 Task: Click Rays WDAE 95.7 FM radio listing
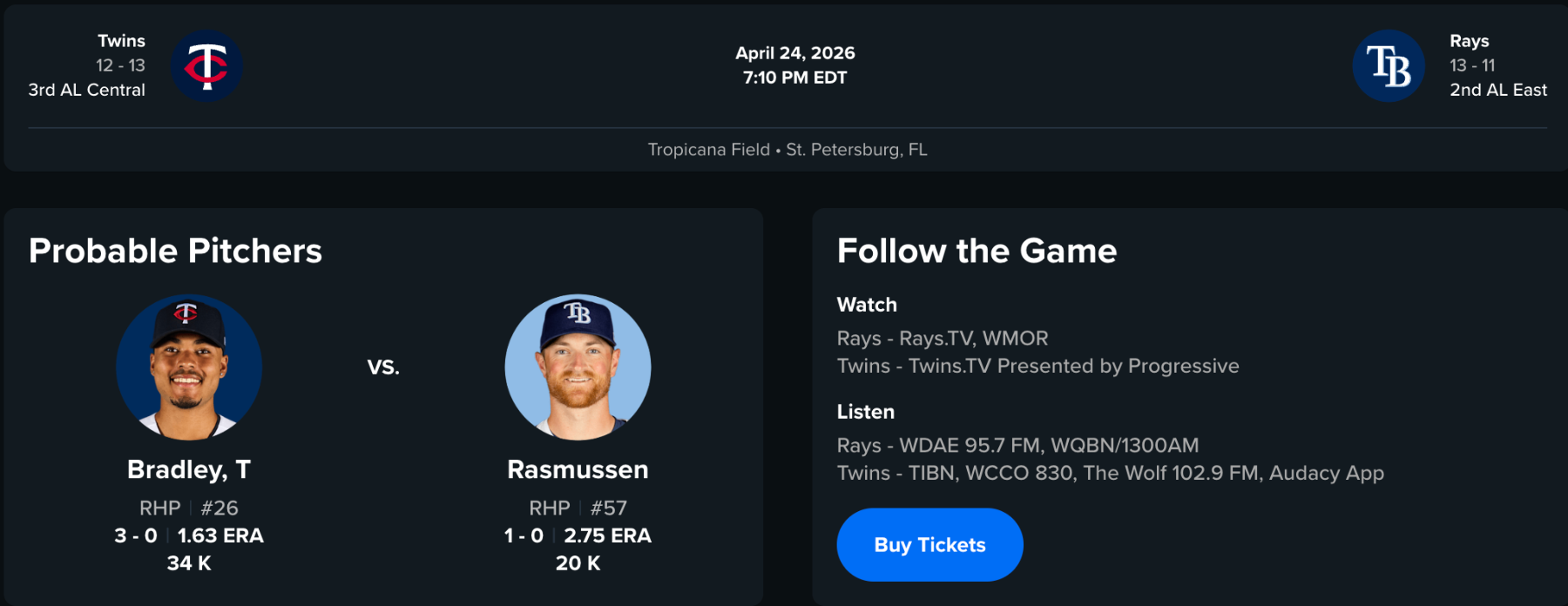click(1017, 445)
